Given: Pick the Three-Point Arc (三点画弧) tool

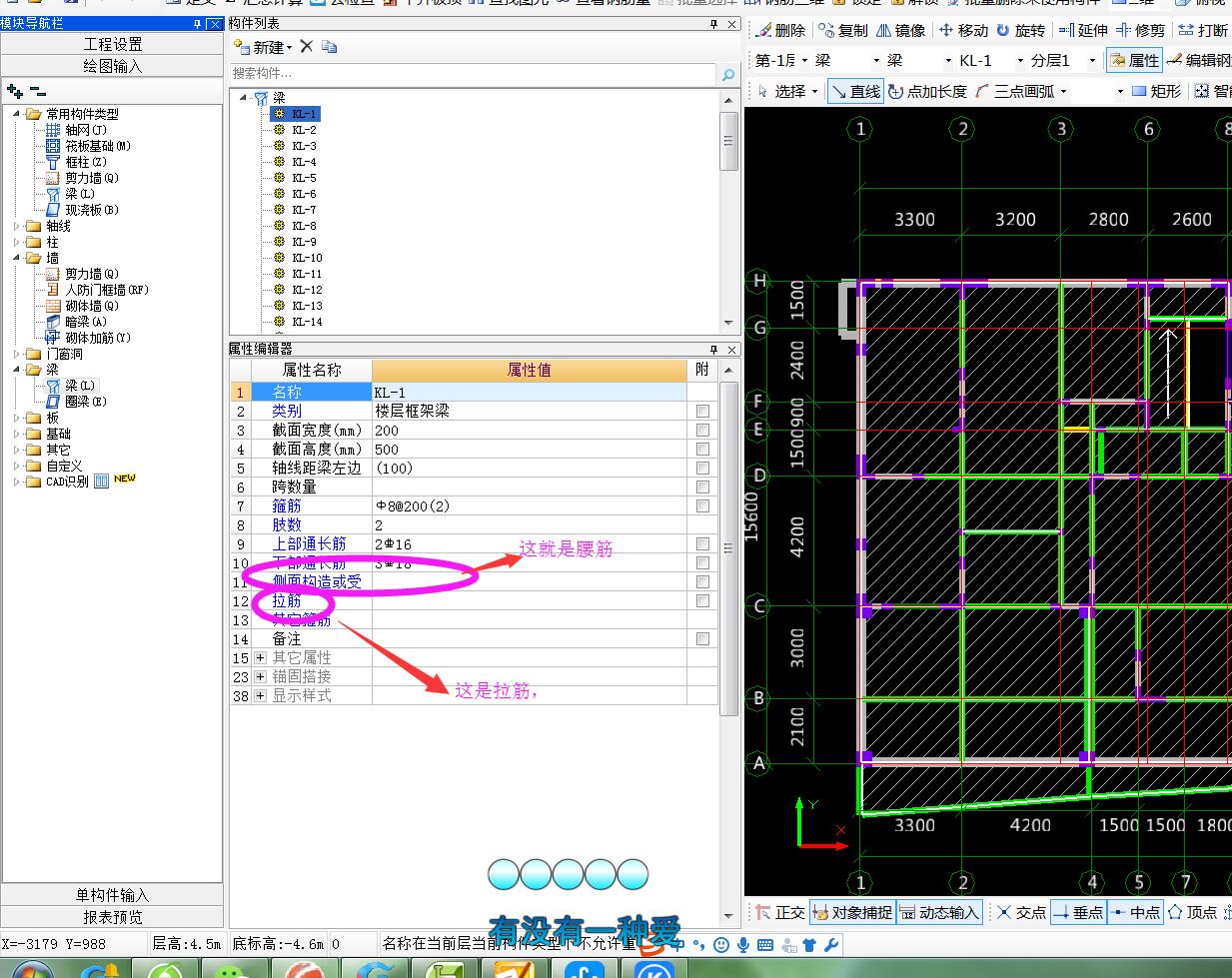Looking at the screenshot, I should 1015,91.
